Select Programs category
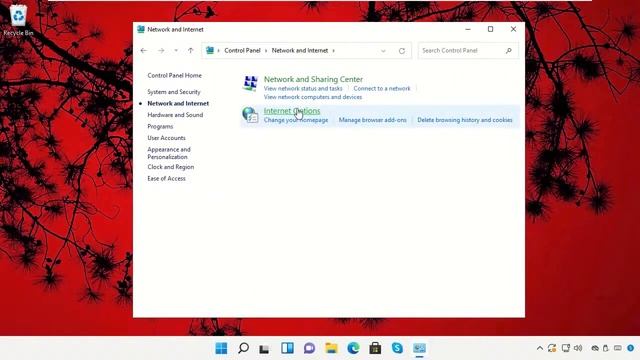 [160, 127]
